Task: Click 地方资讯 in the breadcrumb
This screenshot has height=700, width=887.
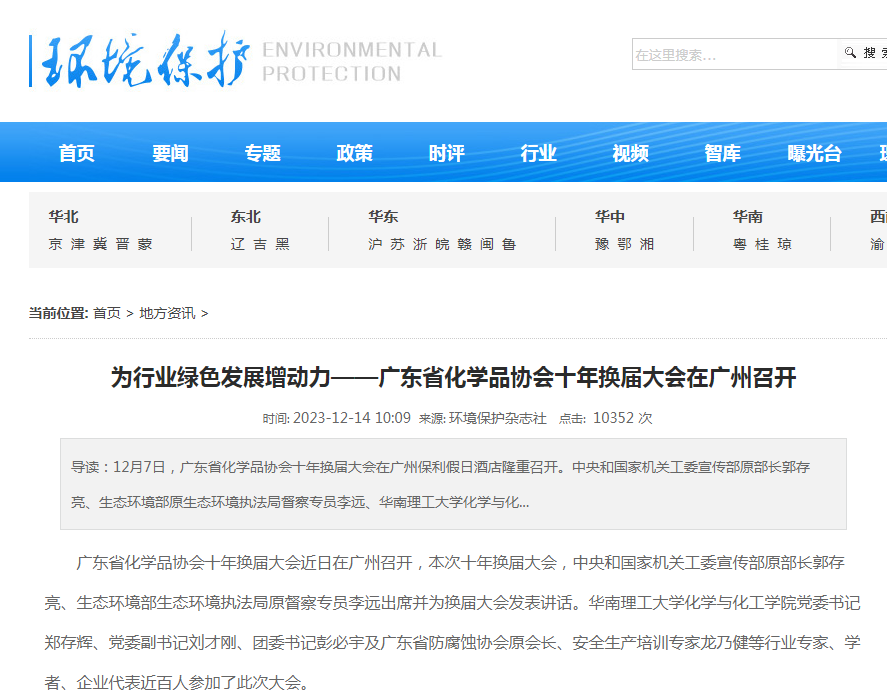Action: [167, 313]
